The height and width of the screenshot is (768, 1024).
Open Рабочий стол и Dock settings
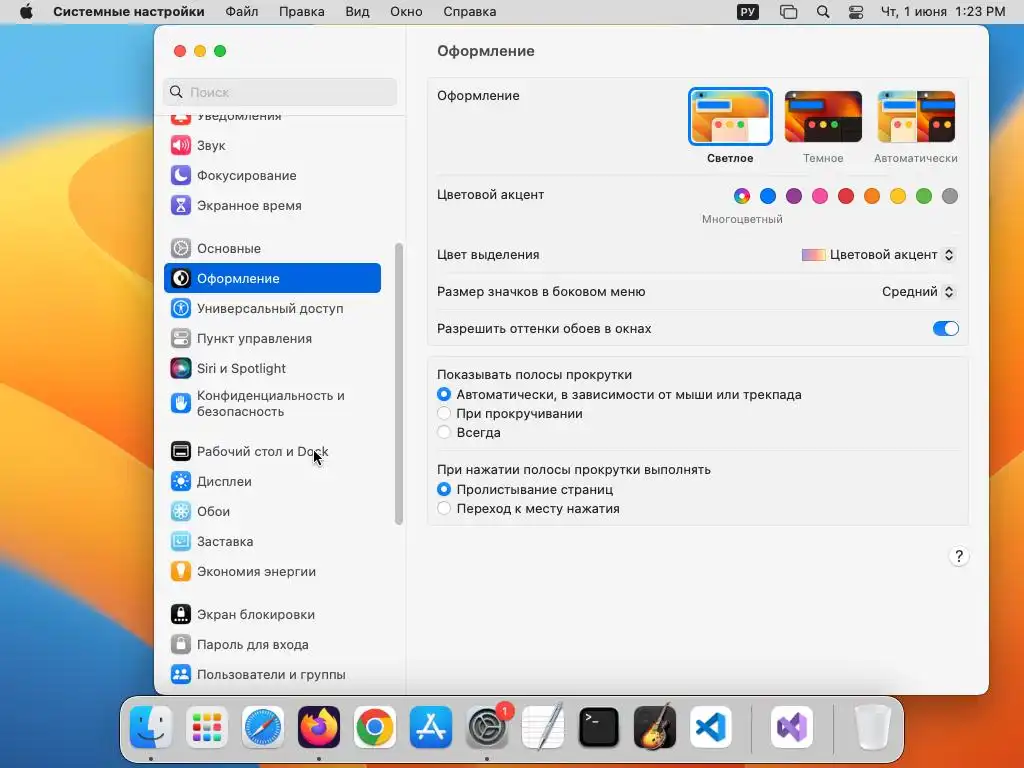click(x=272, y=451)
